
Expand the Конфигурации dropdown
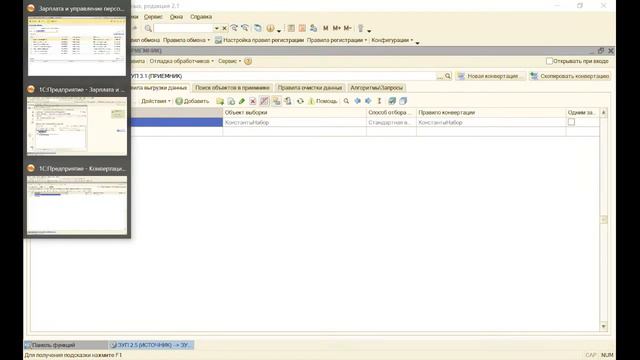tap(392, 40)
